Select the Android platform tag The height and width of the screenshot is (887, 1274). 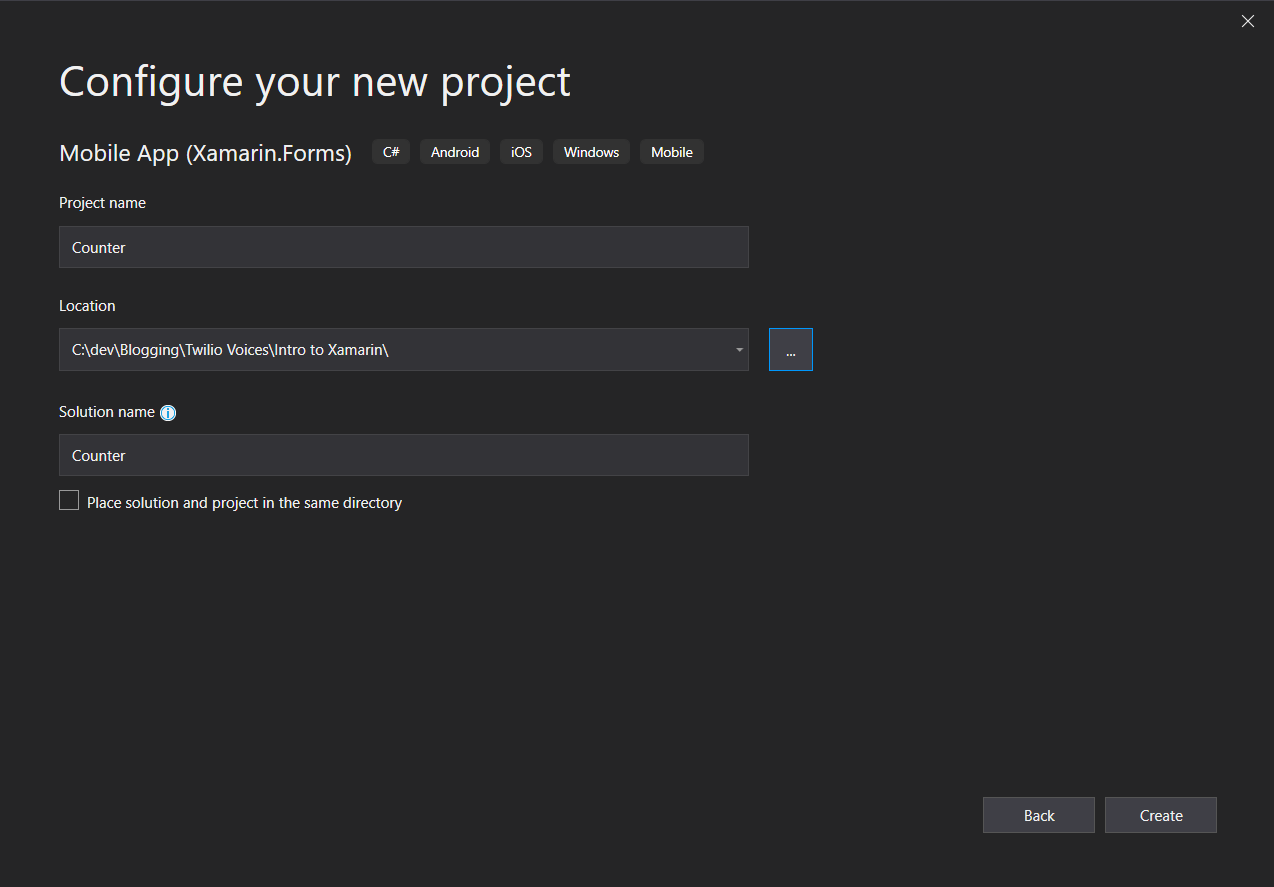[x=455, y=152]
